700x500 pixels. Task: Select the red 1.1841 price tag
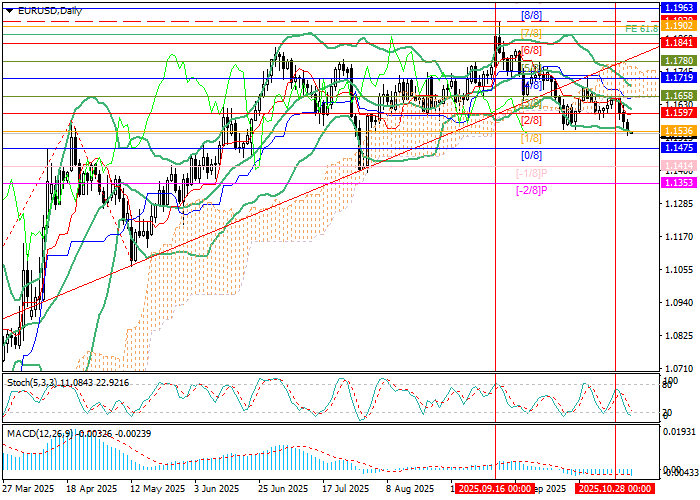(x=678, y=43)
